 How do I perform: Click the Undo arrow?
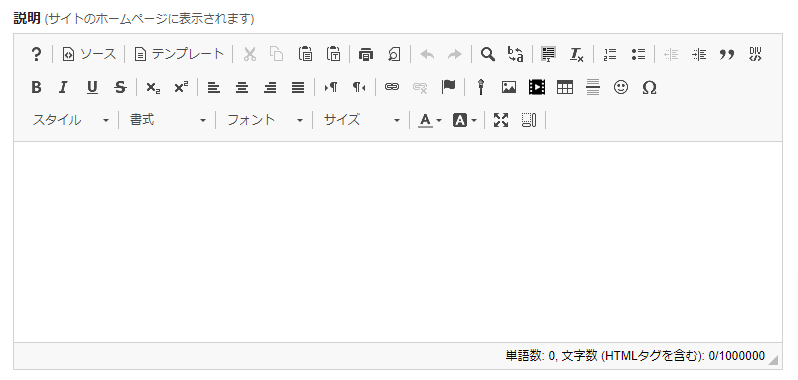(x=426, y=54)
